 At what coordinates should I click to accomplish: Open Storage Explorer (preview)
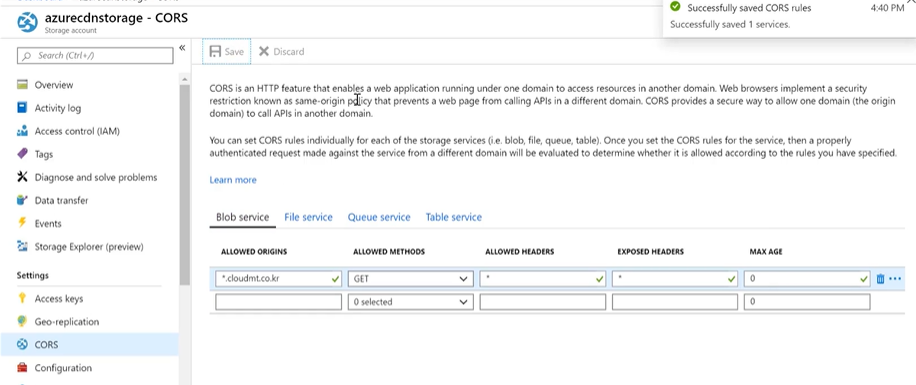coord(89,247)
